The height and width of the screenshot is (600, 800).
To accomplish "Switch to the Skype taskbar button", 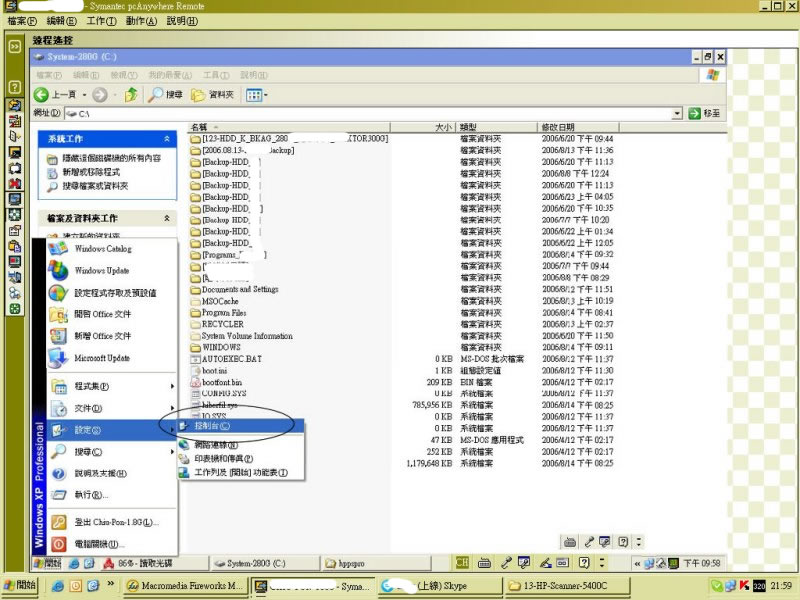I will pos(438,586).
